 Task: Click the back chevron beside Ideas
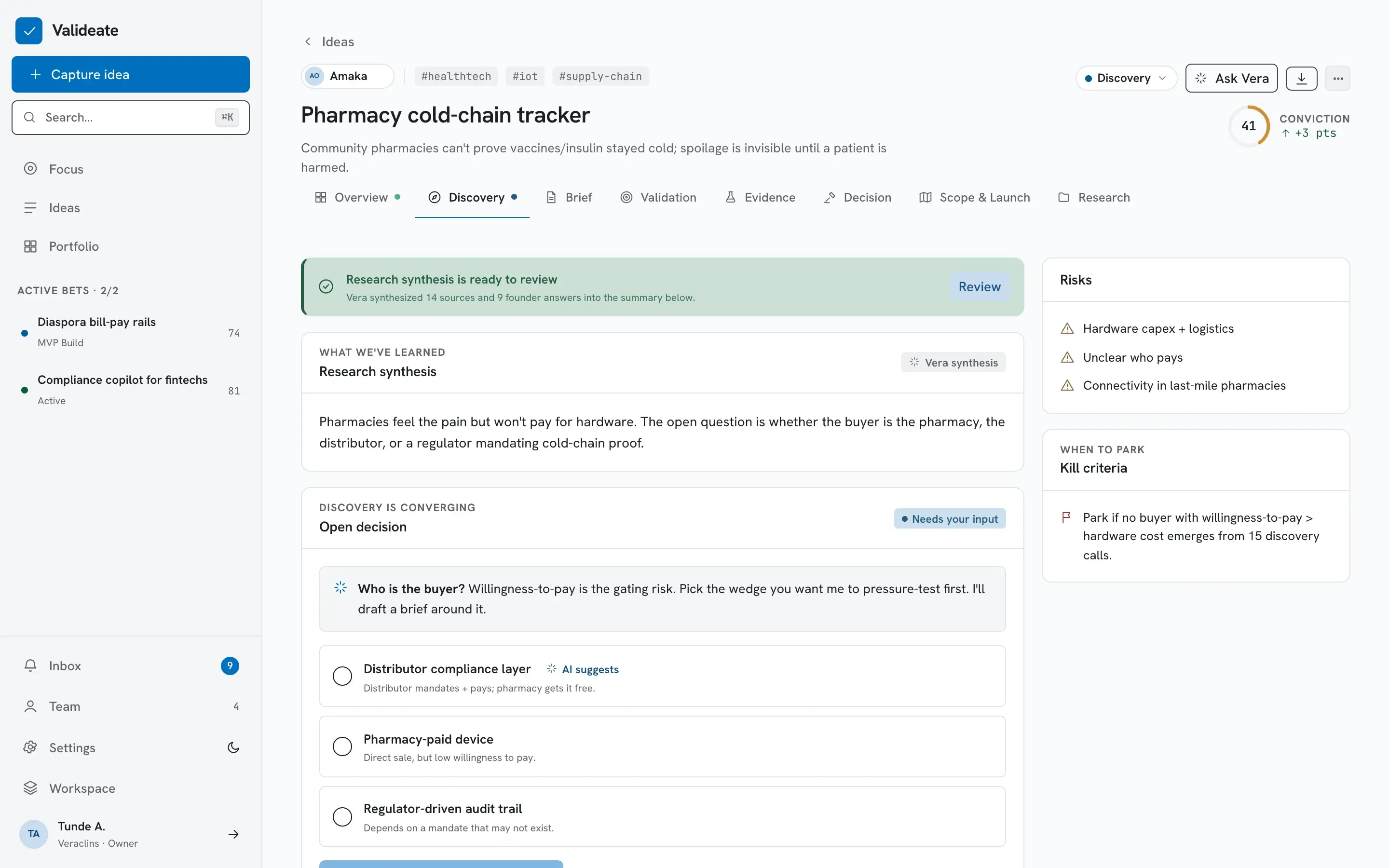point(308,41)
